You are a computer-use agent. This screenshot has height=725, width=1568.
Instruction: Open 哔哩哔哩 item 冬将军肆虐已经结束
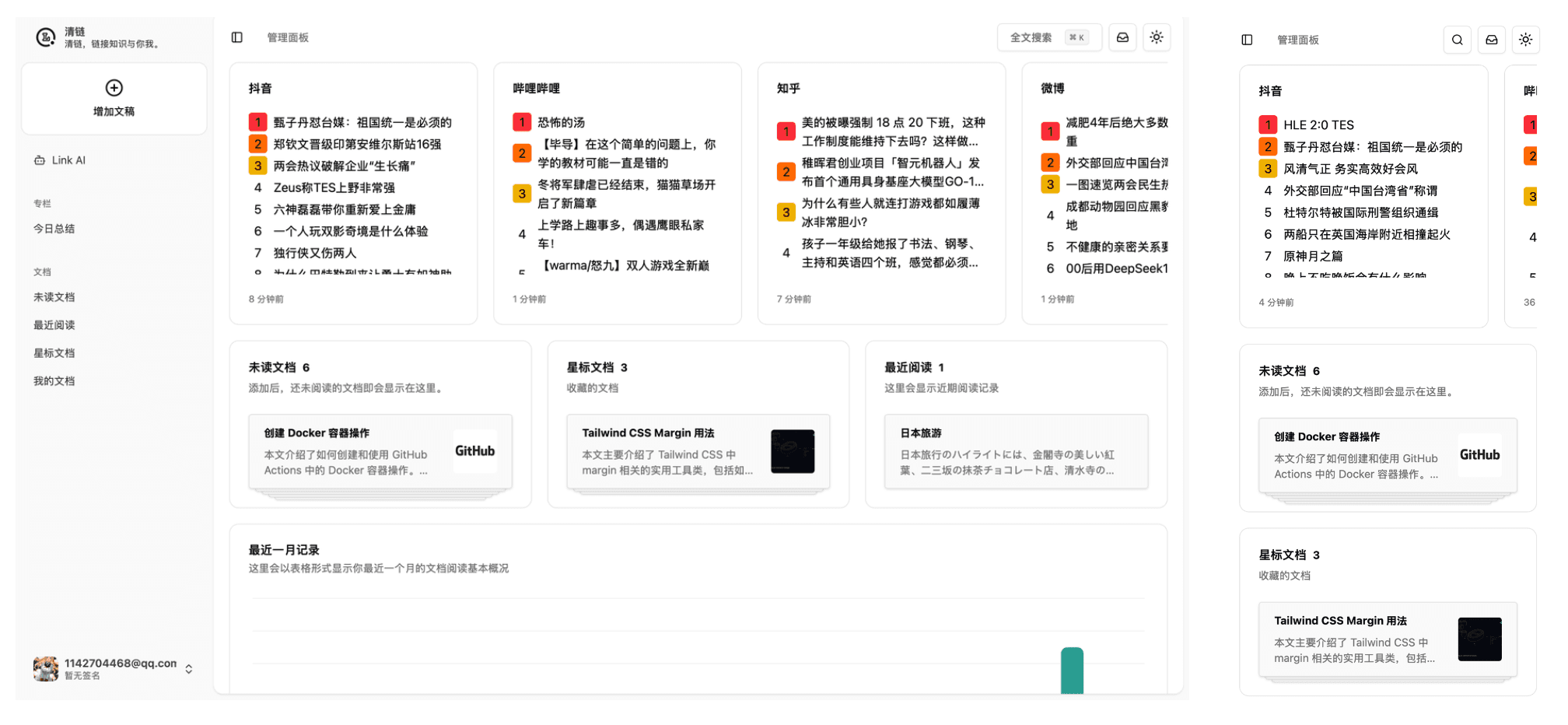click(627, 194)
